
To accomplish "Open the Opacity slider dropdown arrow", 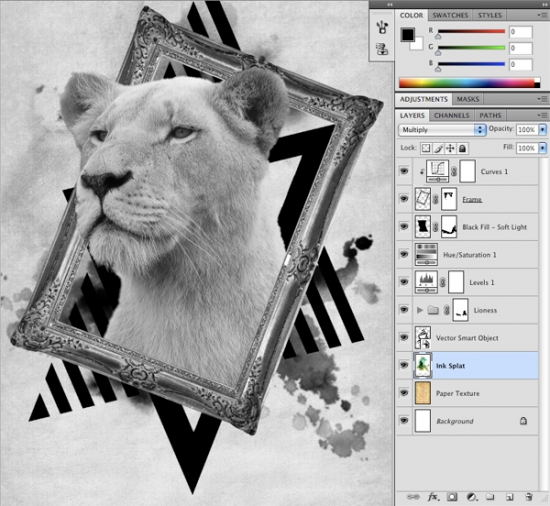I will pyautogui.click(x=543, y=129).
